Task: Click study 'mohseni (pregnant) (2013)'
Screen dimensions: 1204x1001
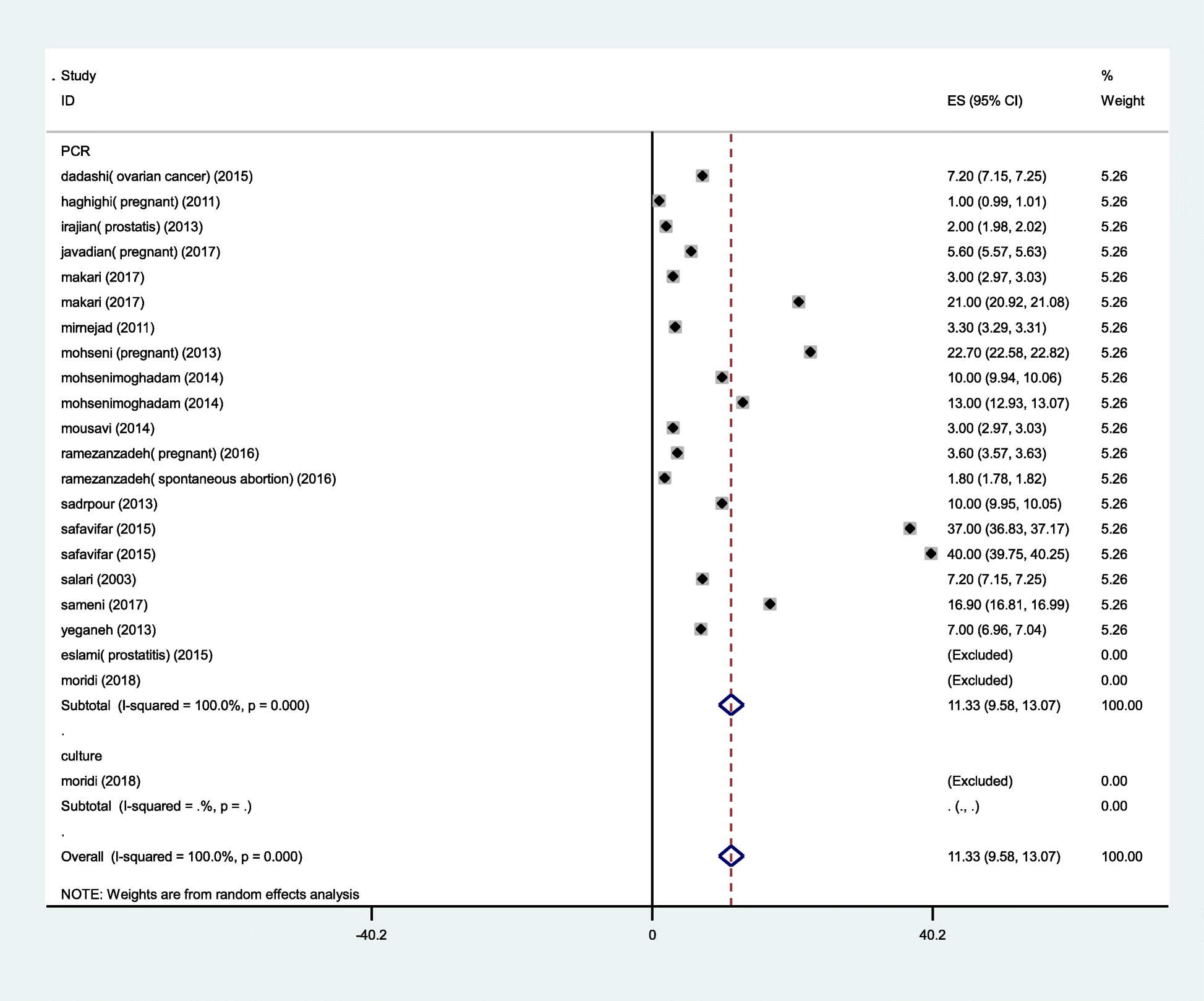Action: coord(141,353)
